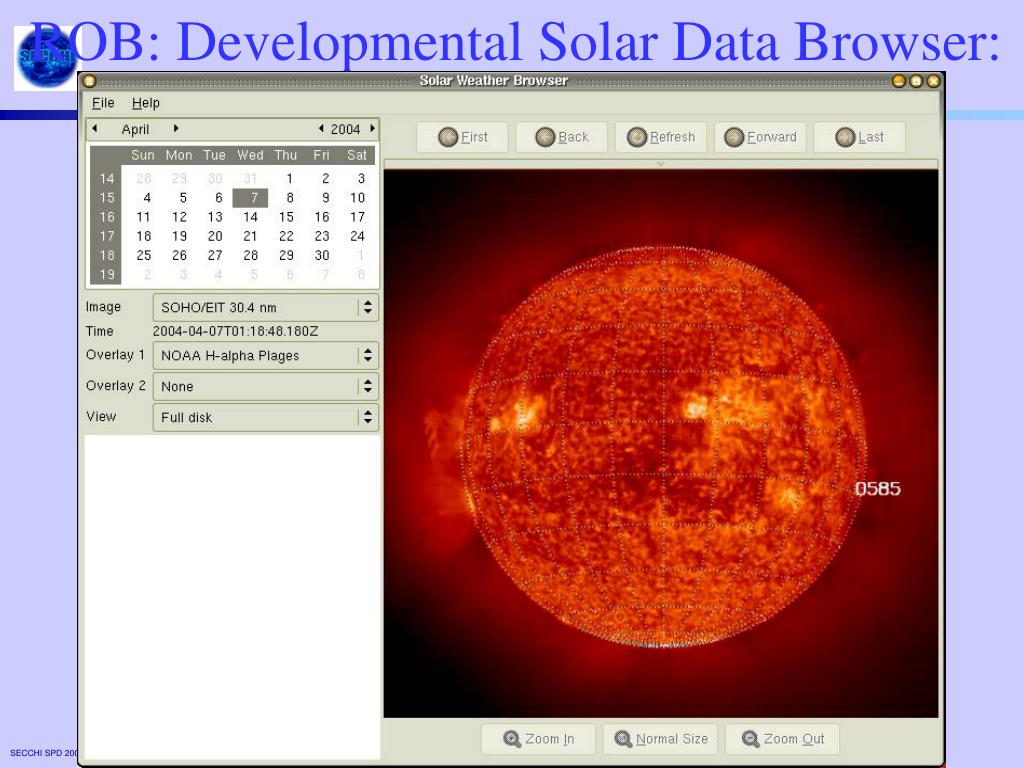Click the 0585 active region label

tap(878, 488)
